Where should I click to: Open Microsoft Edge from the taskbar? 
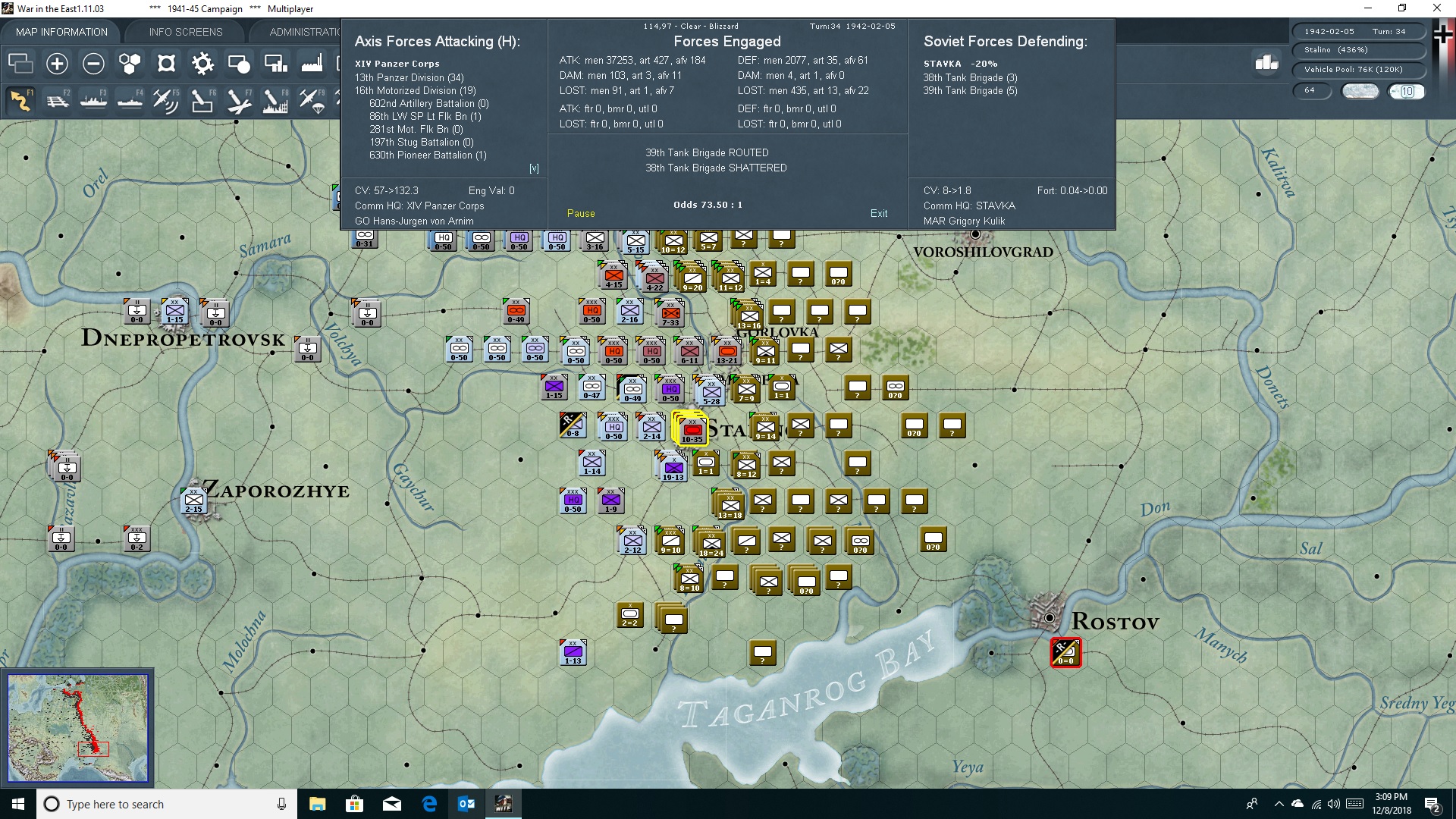pos(429,804)
